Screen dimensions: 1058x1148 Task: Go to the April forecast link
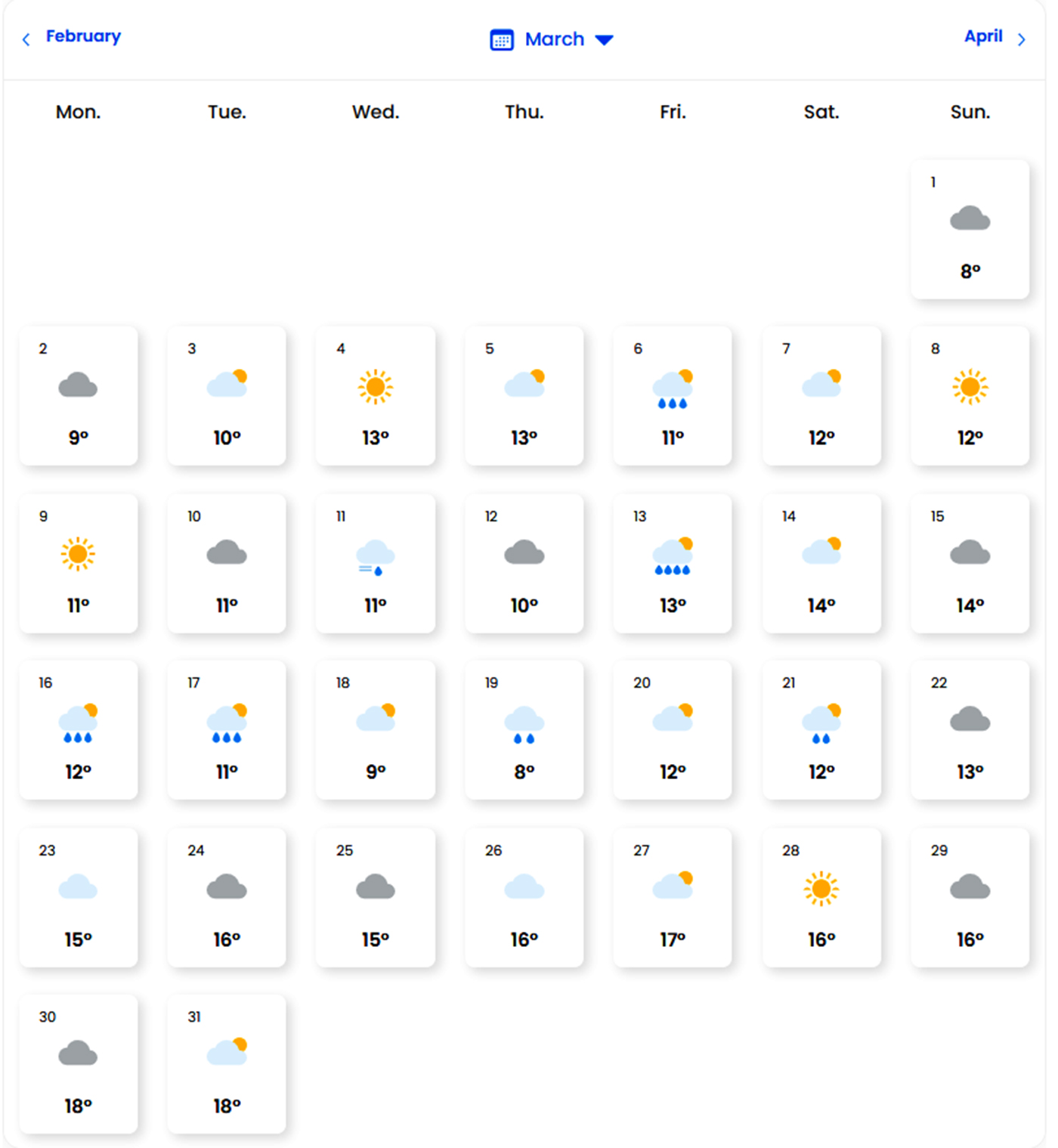[x=983, y=36]
